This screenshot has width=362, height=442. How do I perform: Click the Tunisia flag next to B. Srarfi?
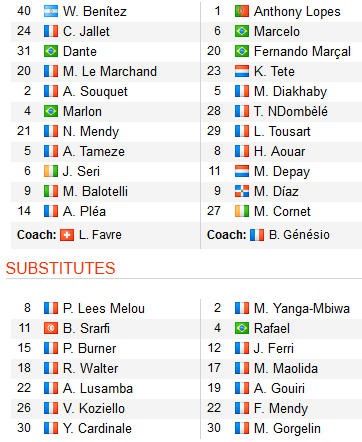[51, 328]
